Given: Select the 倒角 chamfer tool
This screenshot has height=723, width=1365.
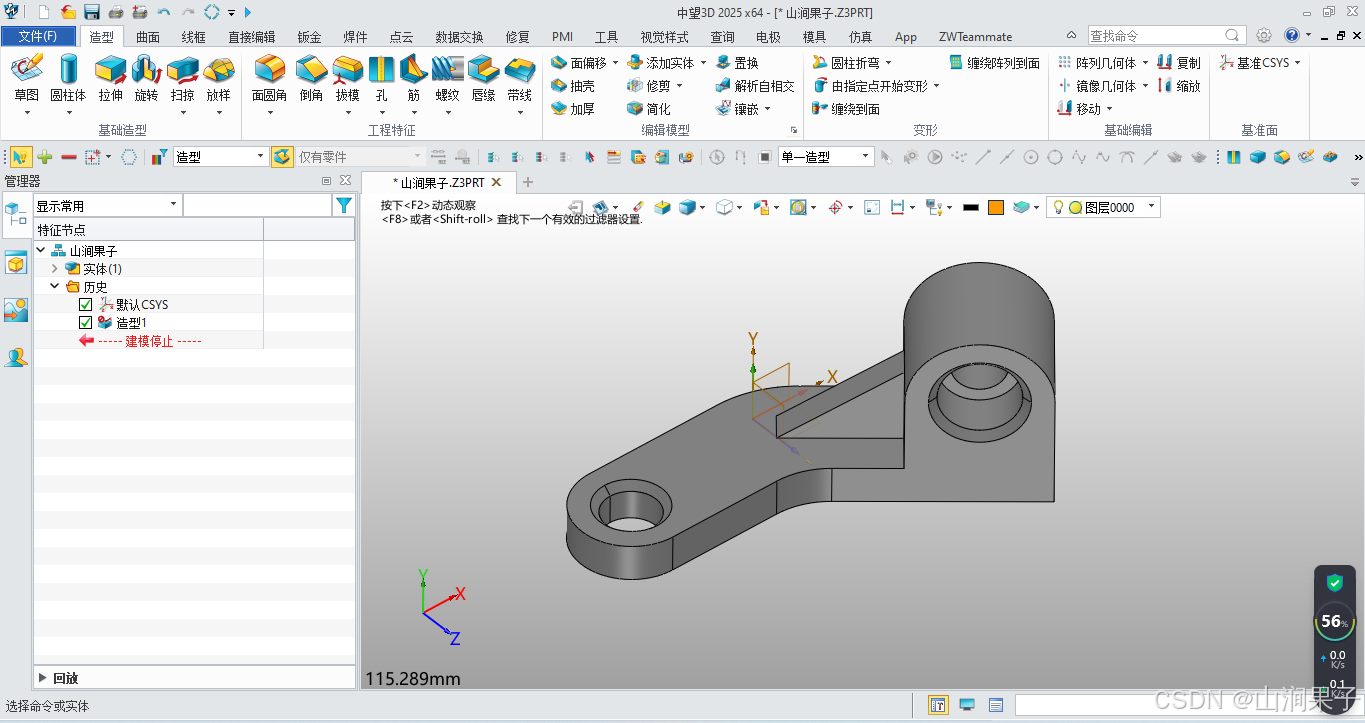Looking at the screenshot, I should click(311, 78).
